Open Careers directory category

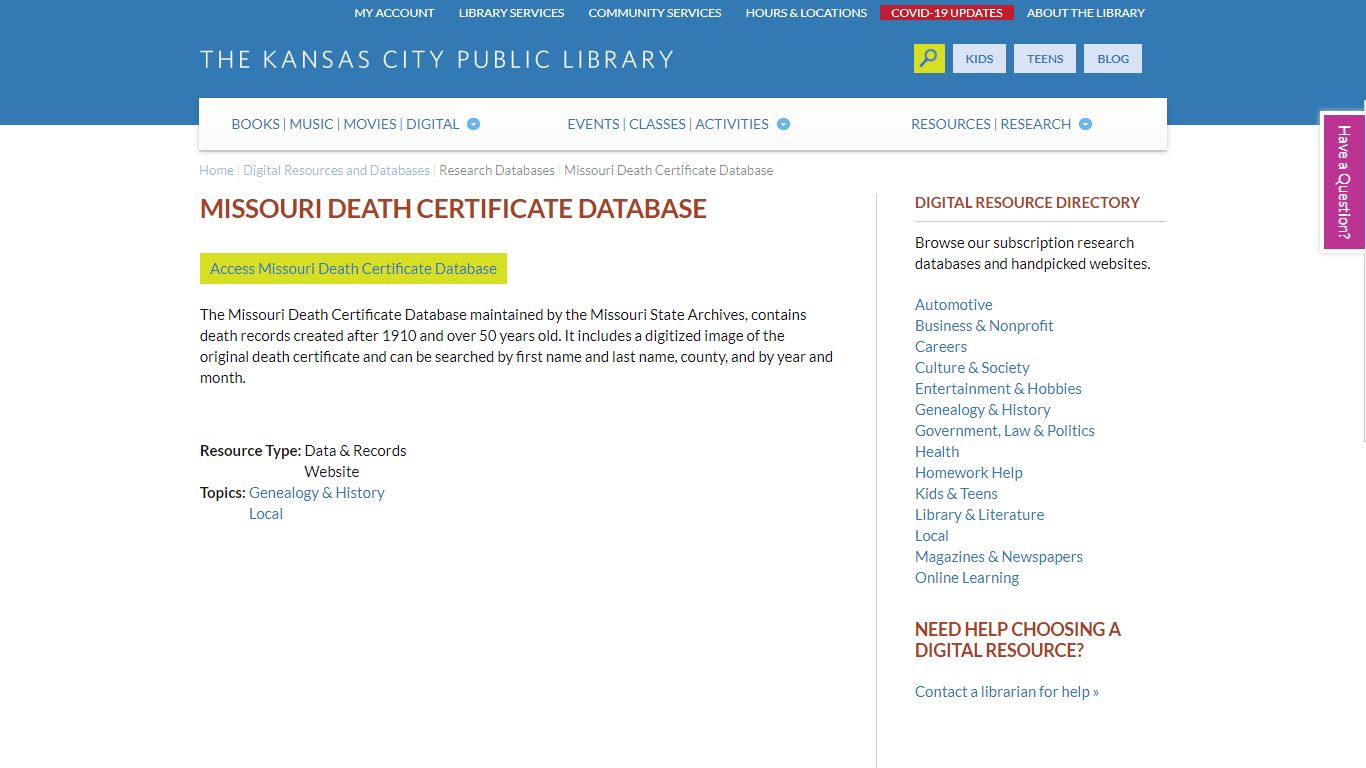(x=941, y=347)
